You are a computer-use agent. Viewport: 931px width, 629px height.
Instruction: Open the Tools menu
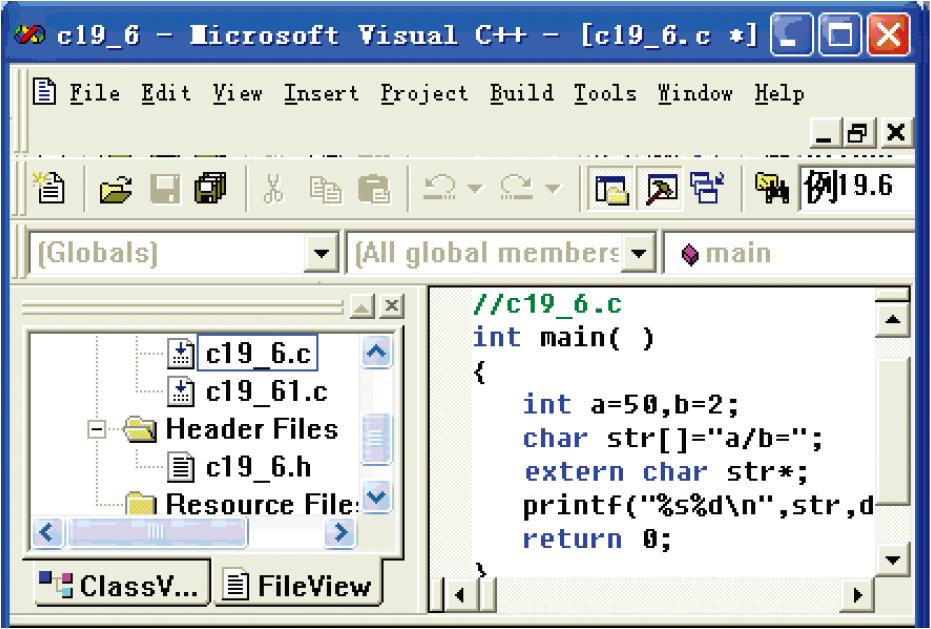click(605, 93)
